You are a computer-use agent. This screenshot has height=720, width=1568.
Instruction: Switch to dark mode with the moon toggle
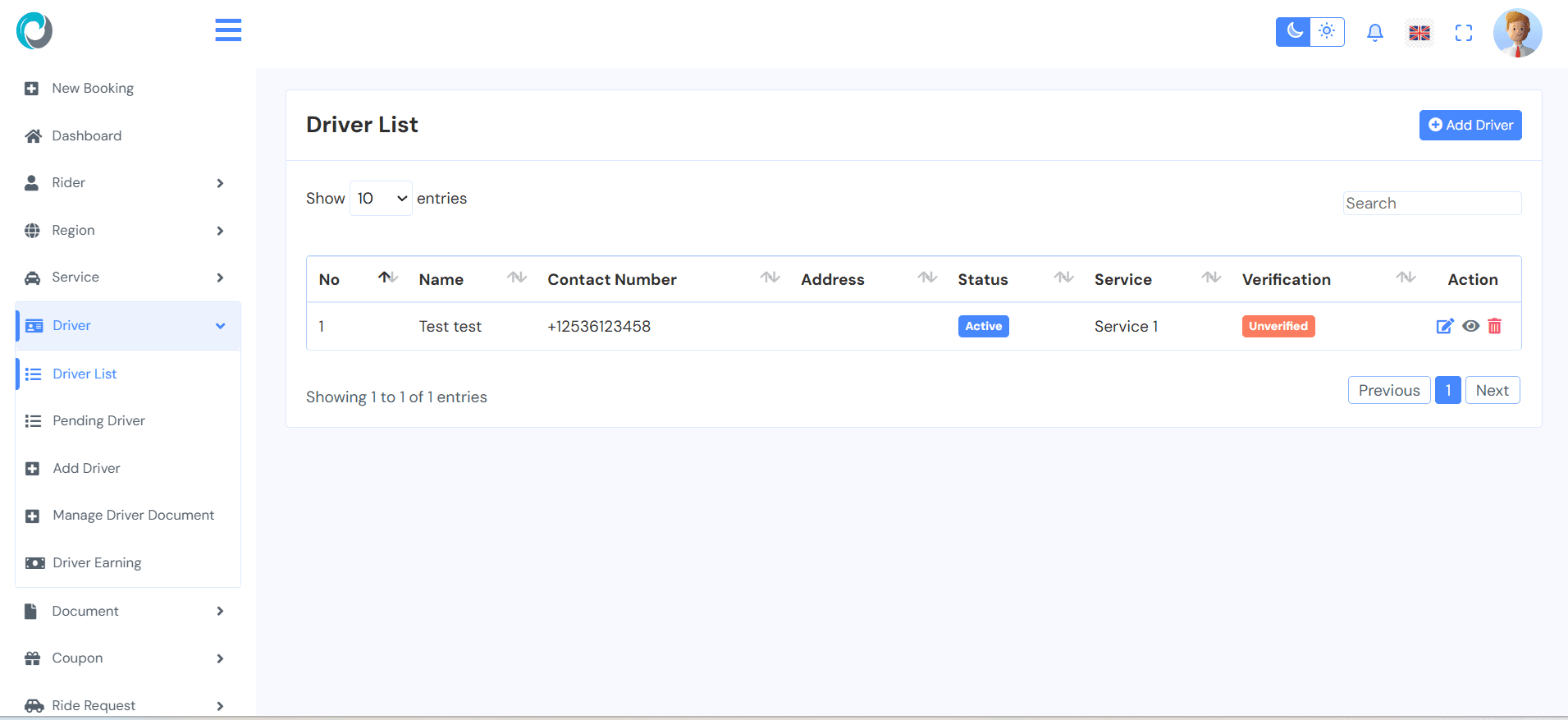pos(1293,32)
